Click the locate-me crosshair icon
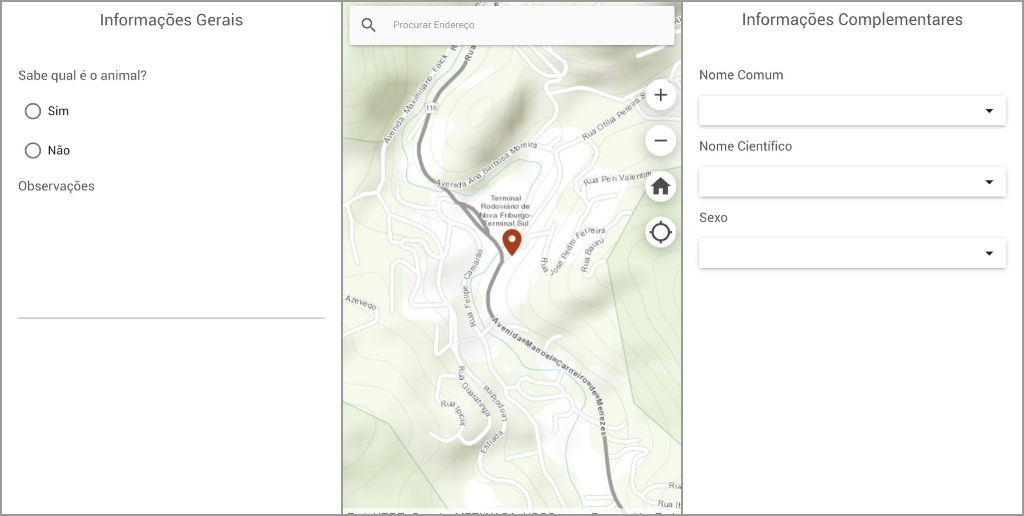 point(660,233)
